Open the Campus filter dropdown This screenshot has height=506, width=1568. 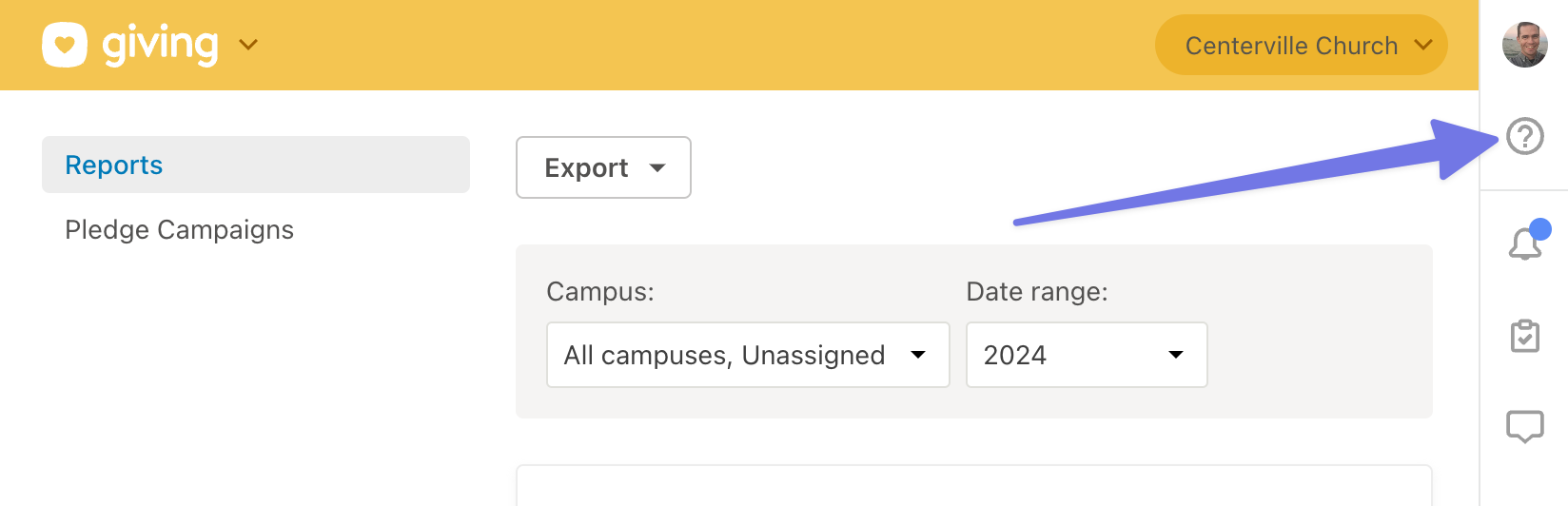coord(748,355)
